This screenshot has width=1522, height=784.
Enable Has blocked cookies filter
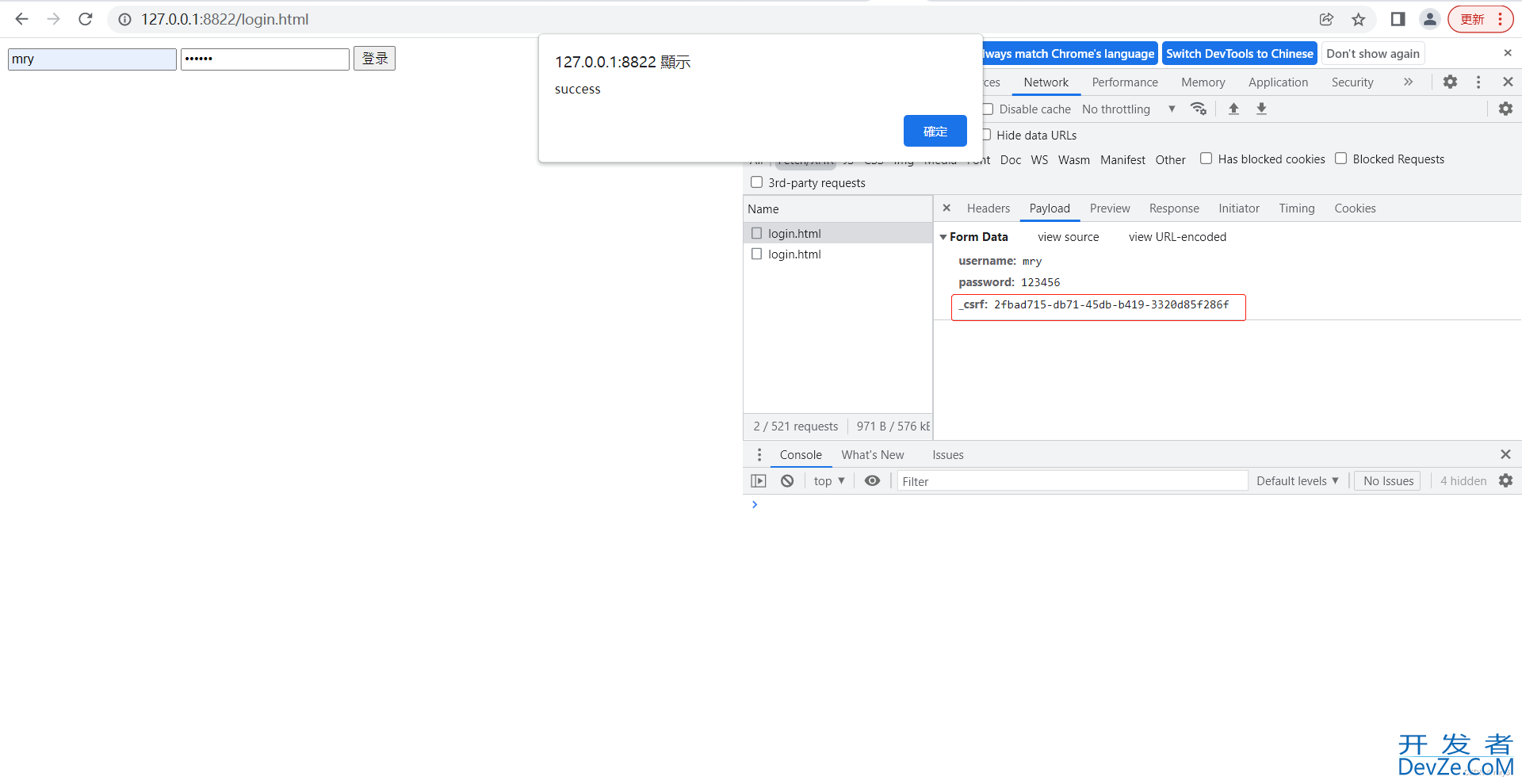tap(1206, 159)
